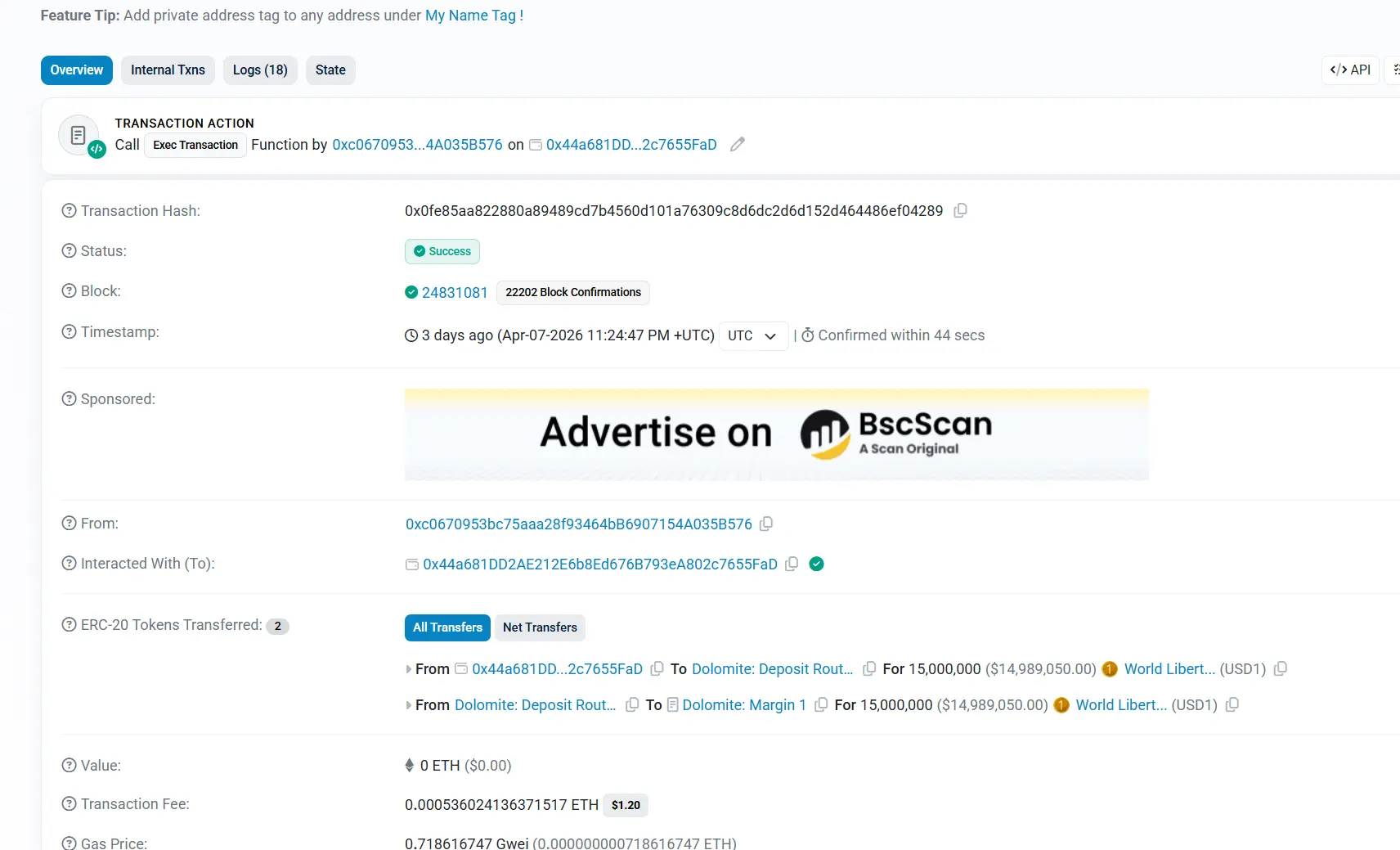Click the "Confirmed within 44 secs" text
1400x850 pixels.
pos(901,335)
